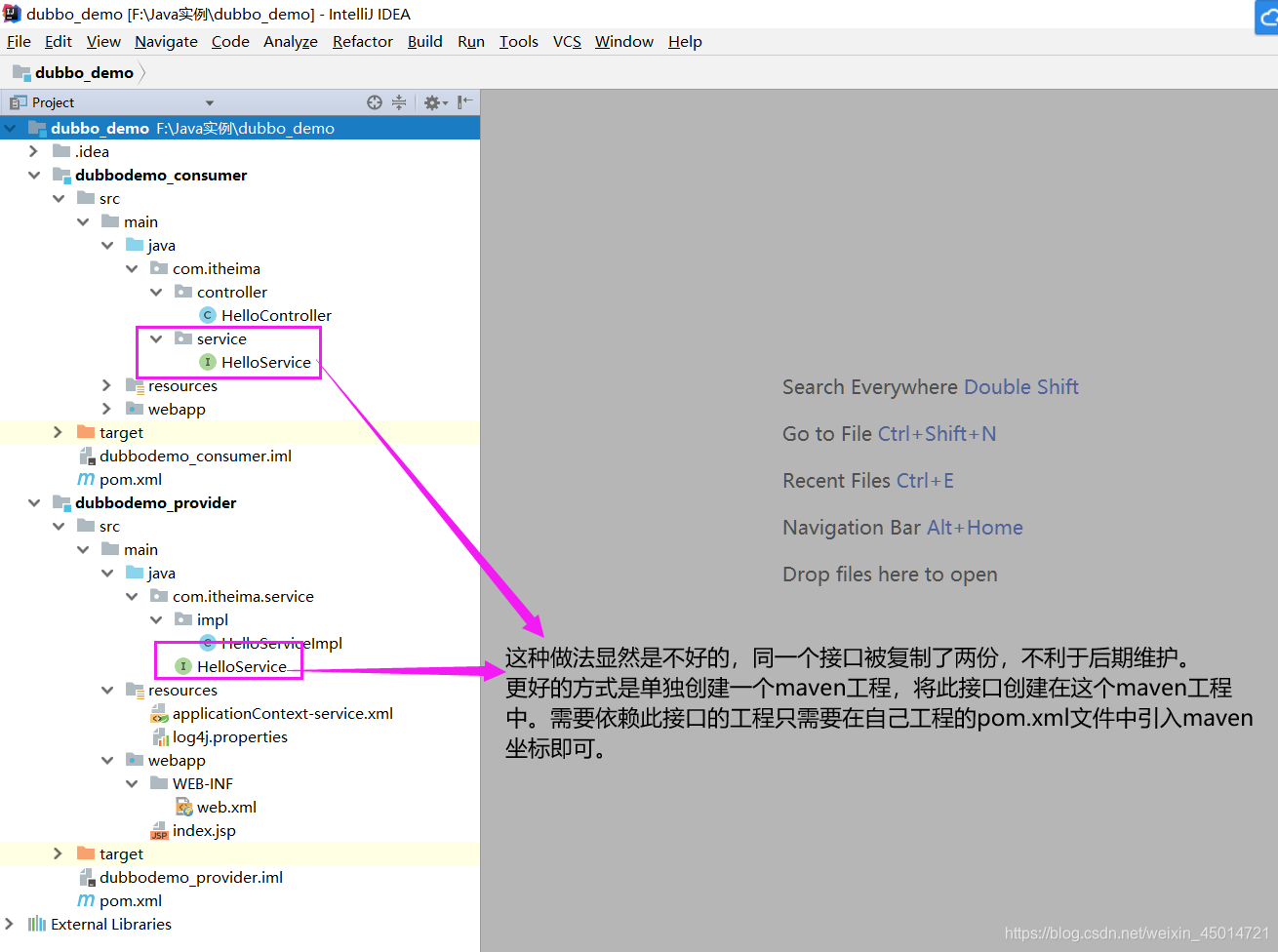
Task: Click the WEB-INF folder icon
Action: [x=159, y=783]
